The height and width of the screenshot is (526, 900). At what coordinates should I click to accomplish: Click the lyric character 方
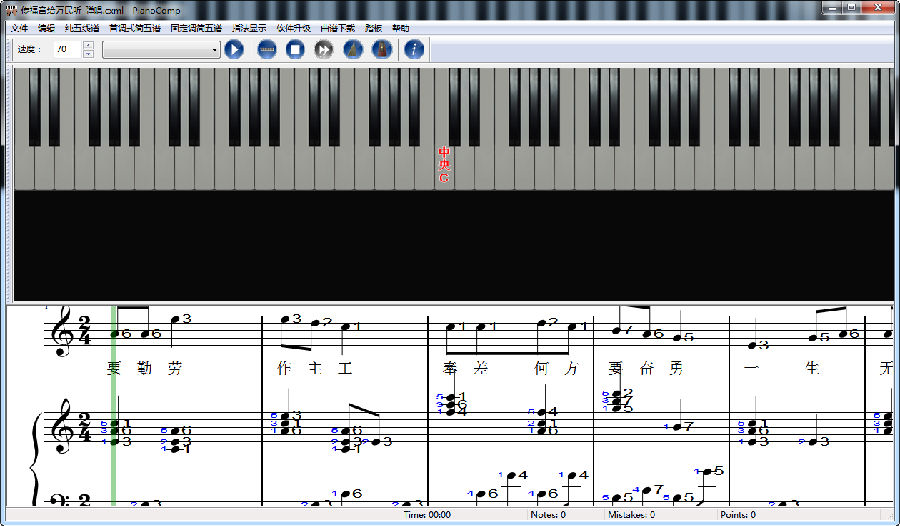[571, 368]
